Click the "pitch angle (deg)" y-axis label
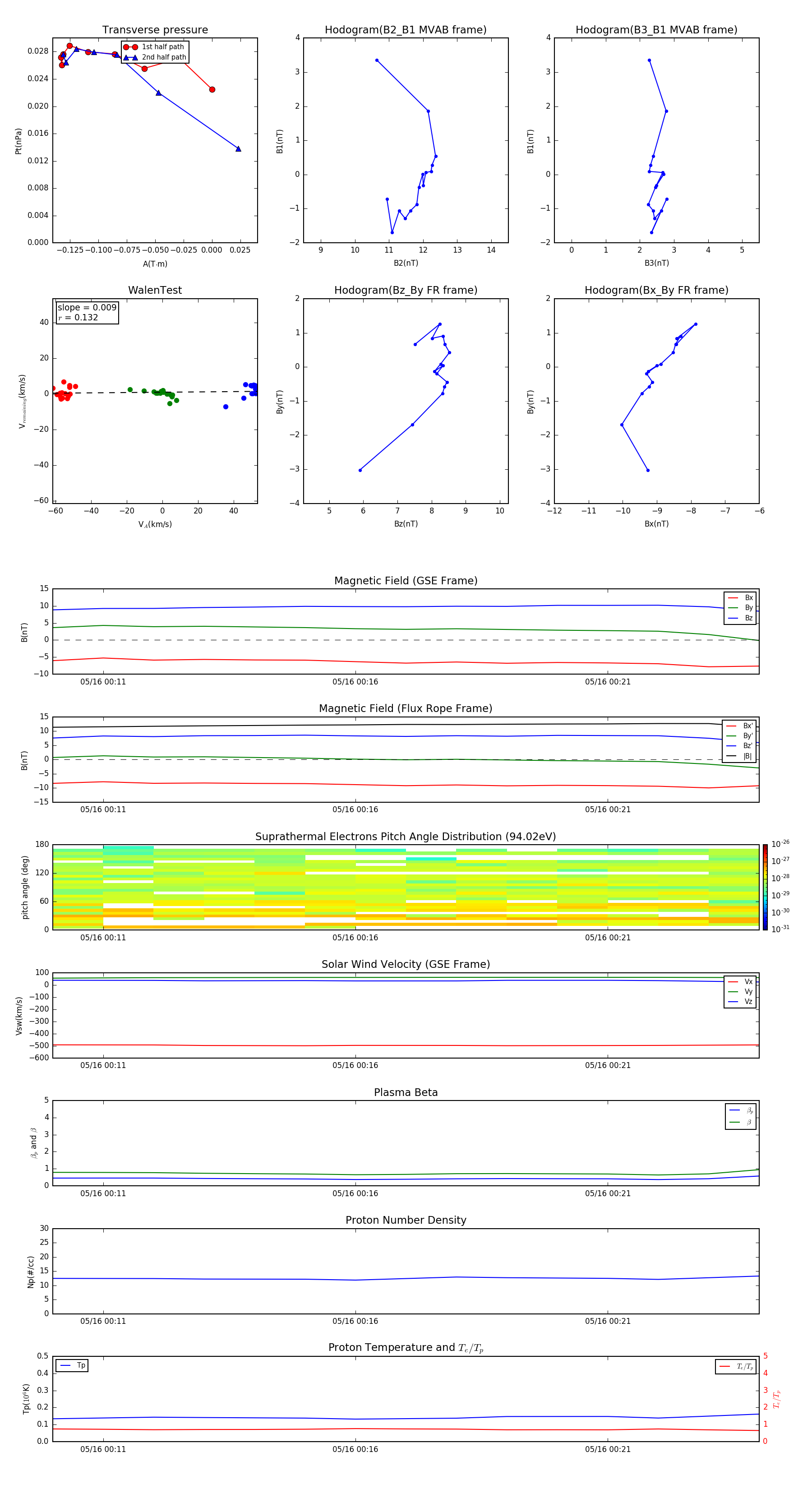Screen dimensions: 812x1489 pyautogui.click(x=25, y=887)
